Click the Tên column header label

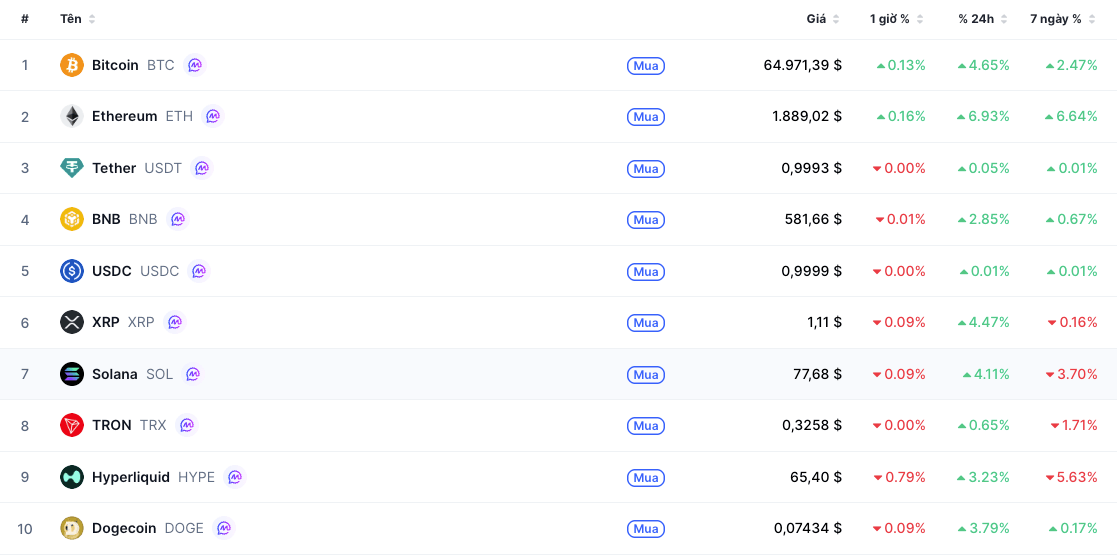pos(71,19)
